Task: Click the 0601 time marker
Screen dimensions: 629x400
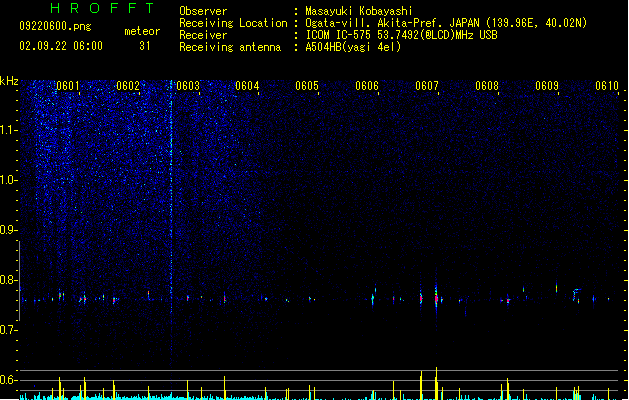Action: click(68, 86)
